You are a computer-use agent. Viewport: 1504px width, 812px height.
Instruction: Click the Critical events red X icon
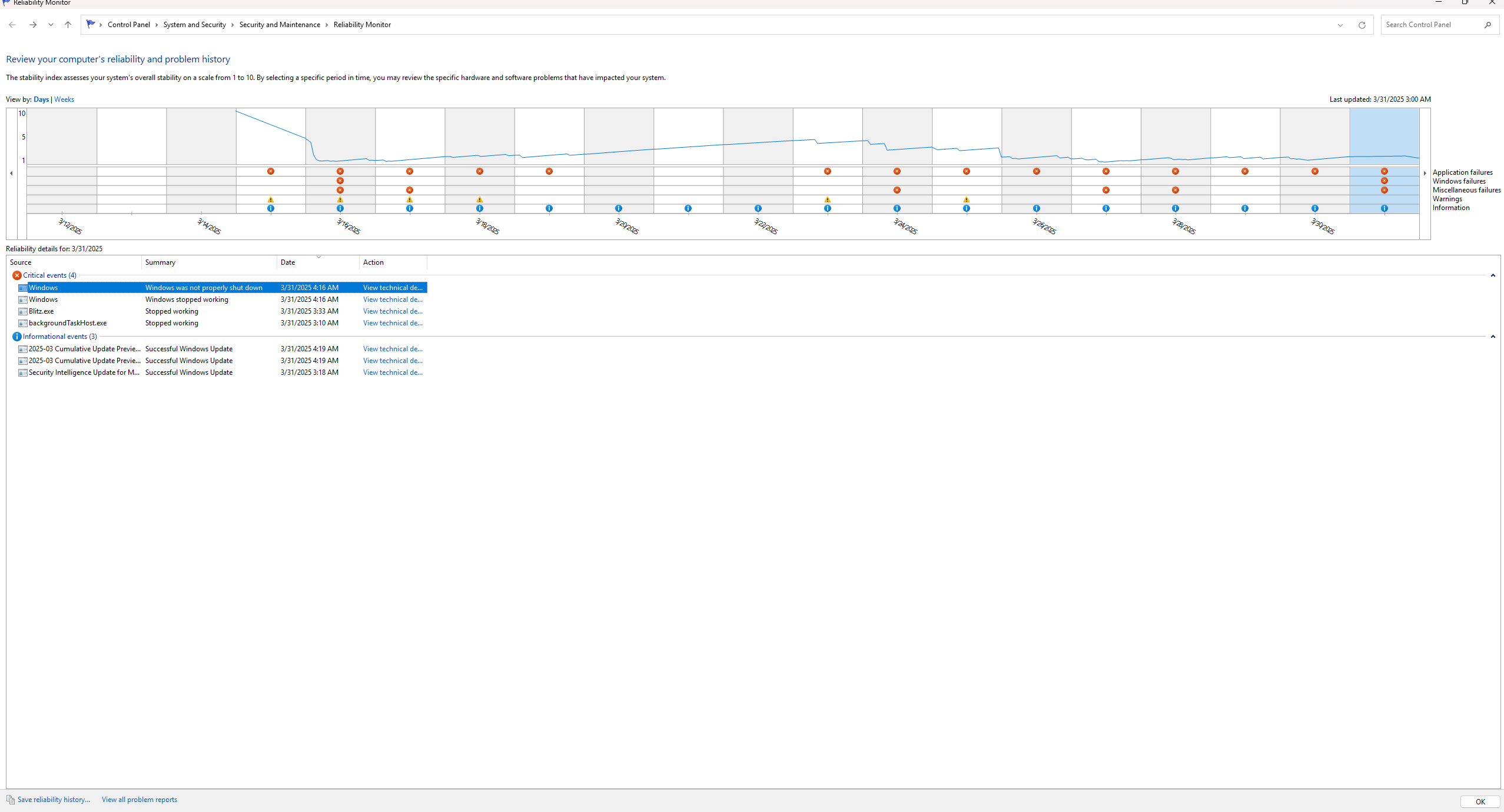pyautogui.click(x=17, y=275)
